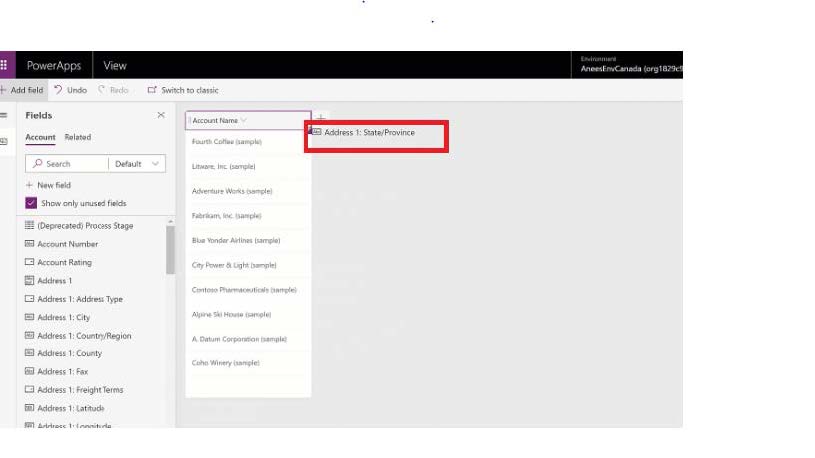Select the City Power & Light (sample) row
This screenshot has height=458, width=815.
point(248,265)
